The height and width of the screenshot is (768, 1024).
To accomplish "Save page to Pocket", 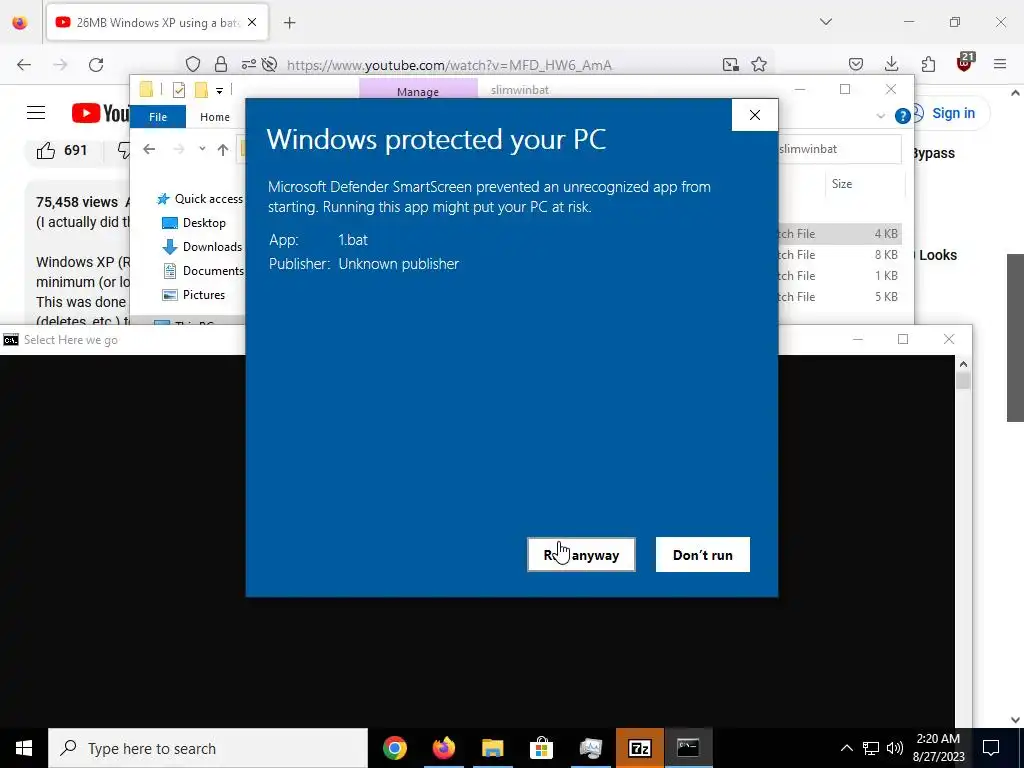I will [856, 64].
